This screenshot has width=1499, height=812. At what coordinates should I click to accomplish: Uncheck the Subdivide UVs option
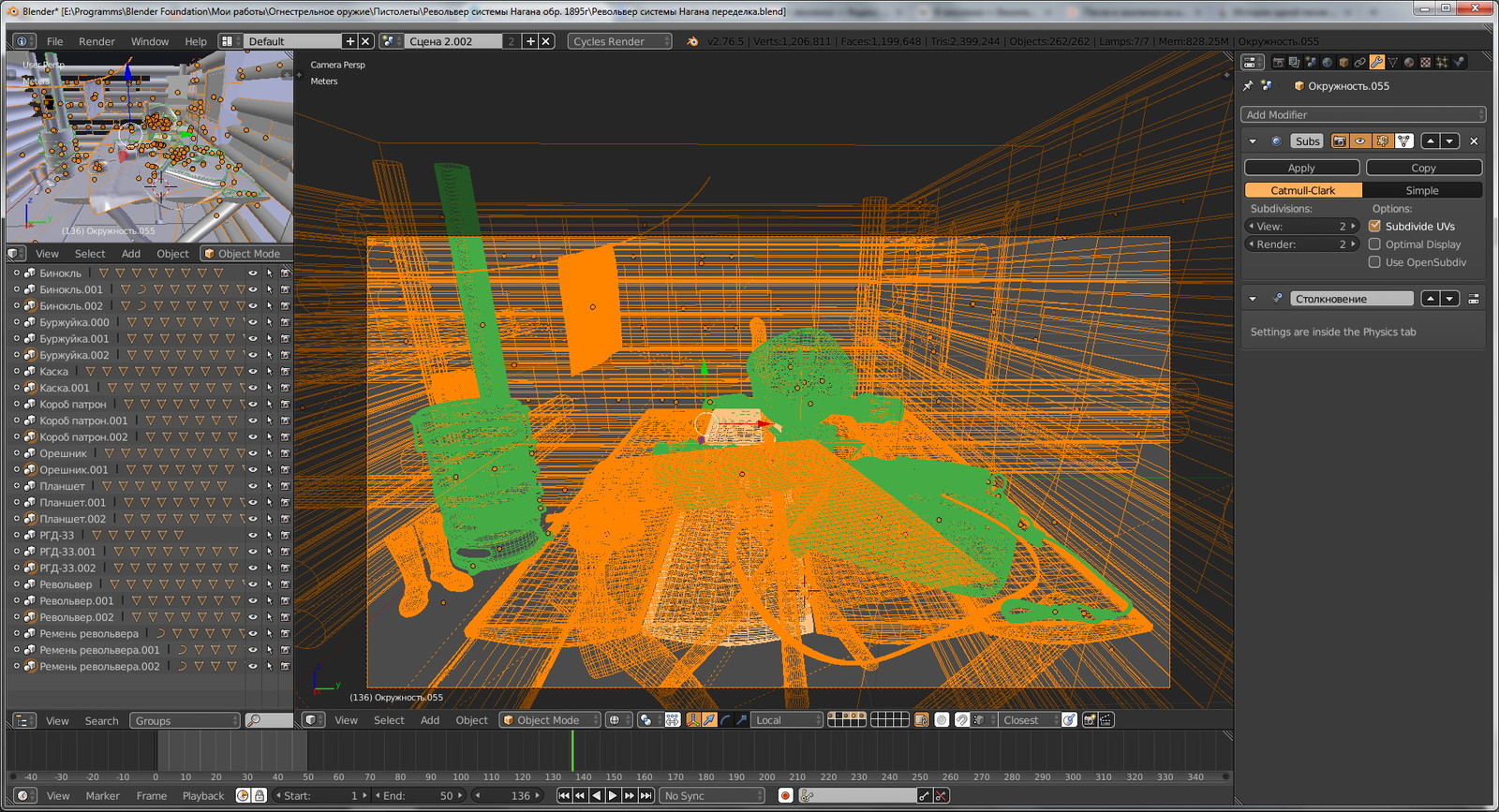pyautogui.click(x=1374, y=227)
